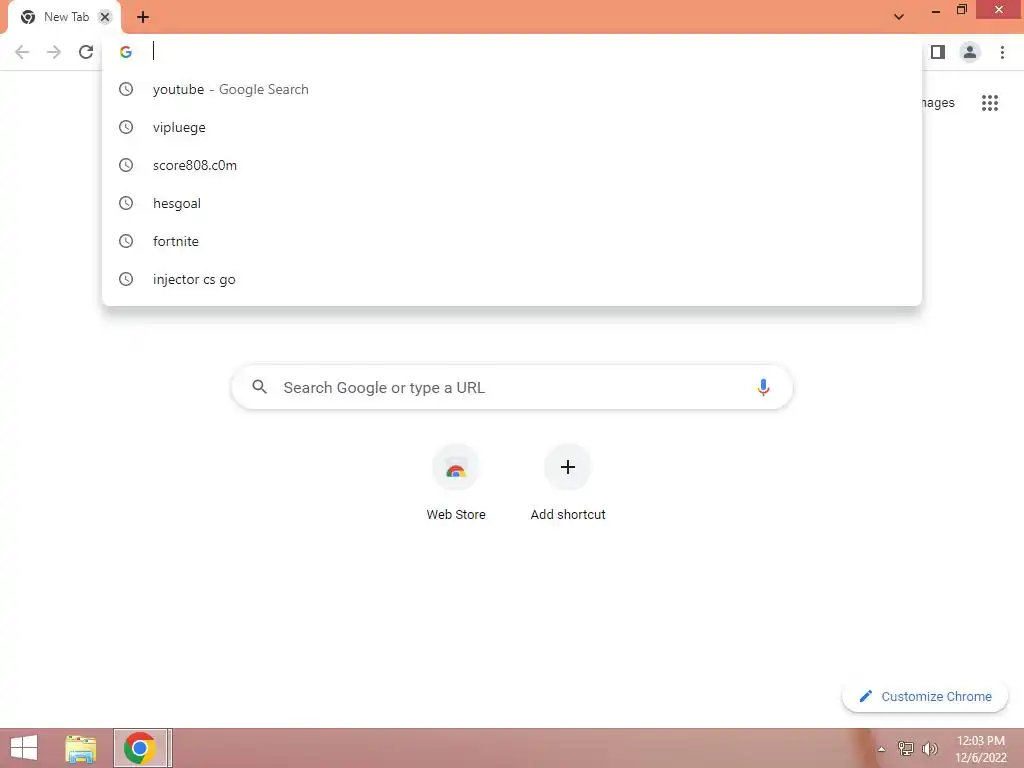
Task: Restore down the Chrome window
Action: 962,9
